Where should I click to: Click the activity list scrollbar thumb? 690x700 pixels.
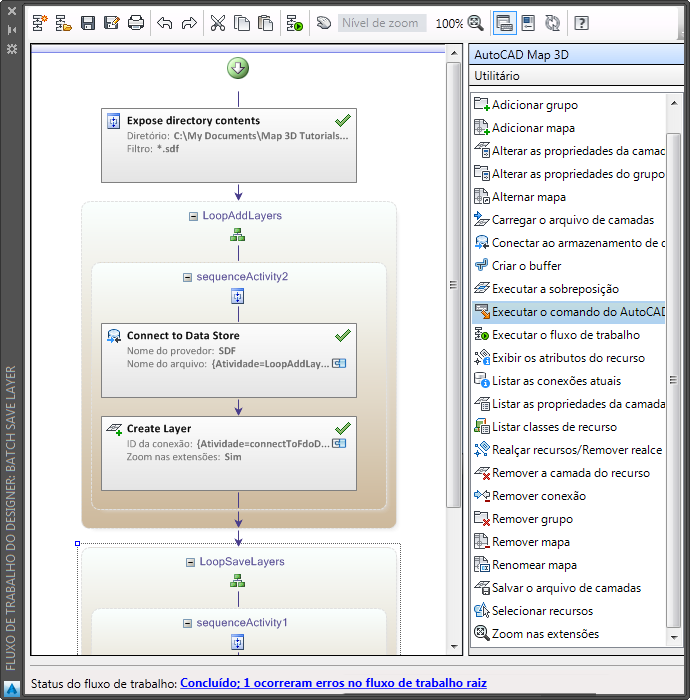coord(673,380)
